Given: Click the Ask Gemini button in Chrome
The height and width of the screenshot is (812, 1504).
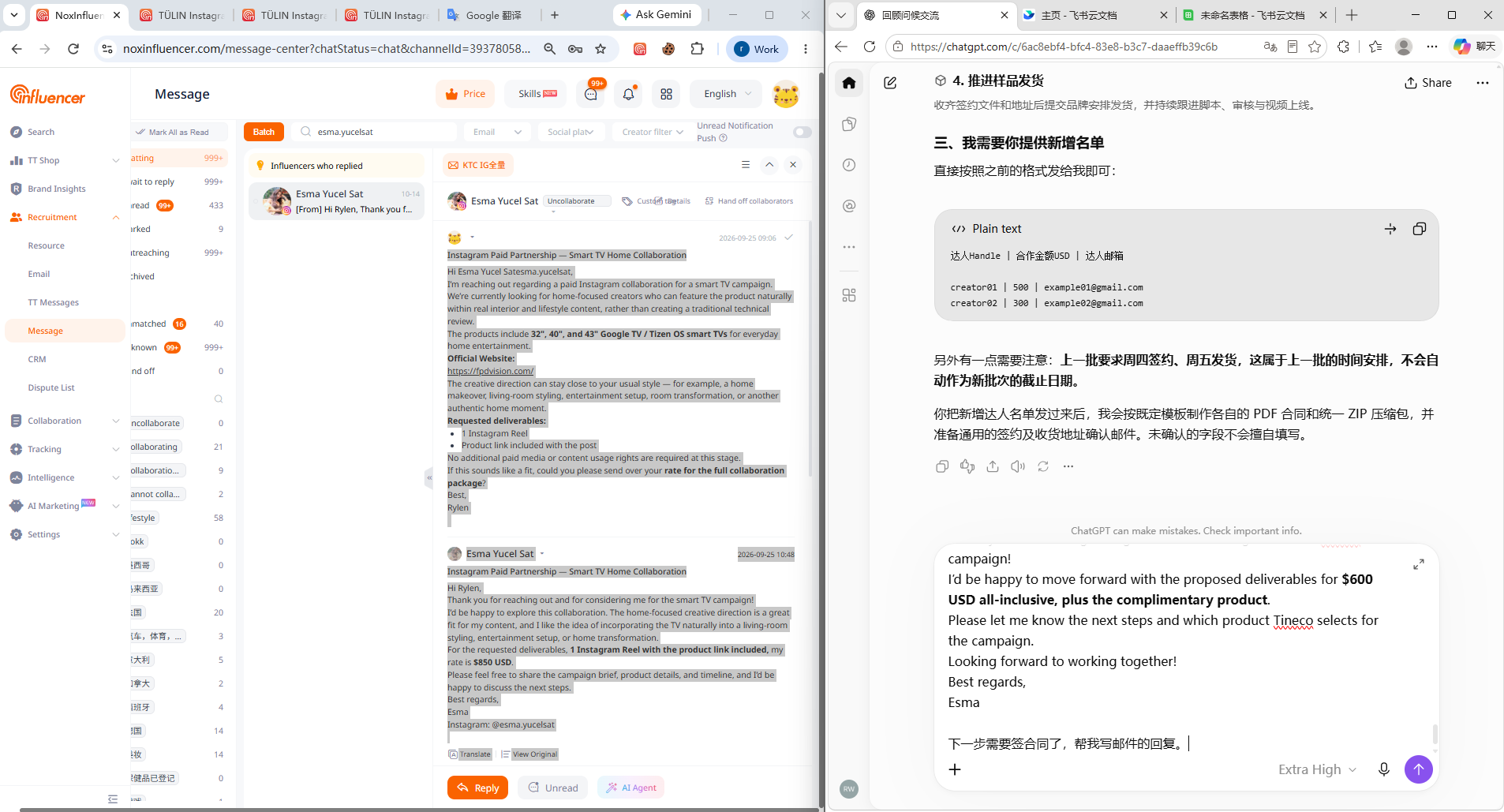Looking at the screenshot, I should [657, 14].
